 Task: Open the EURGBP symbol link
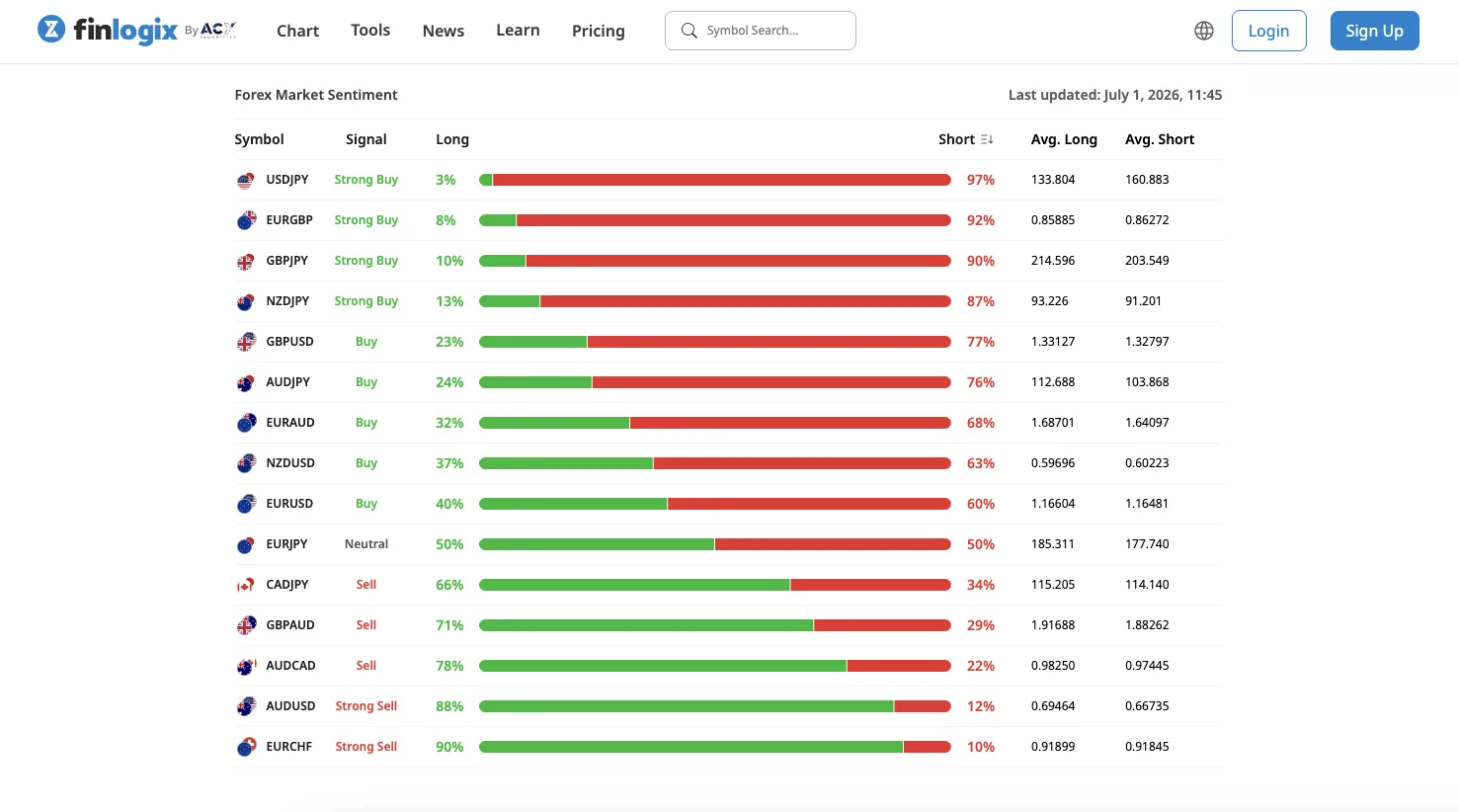(x=289, y=220)
